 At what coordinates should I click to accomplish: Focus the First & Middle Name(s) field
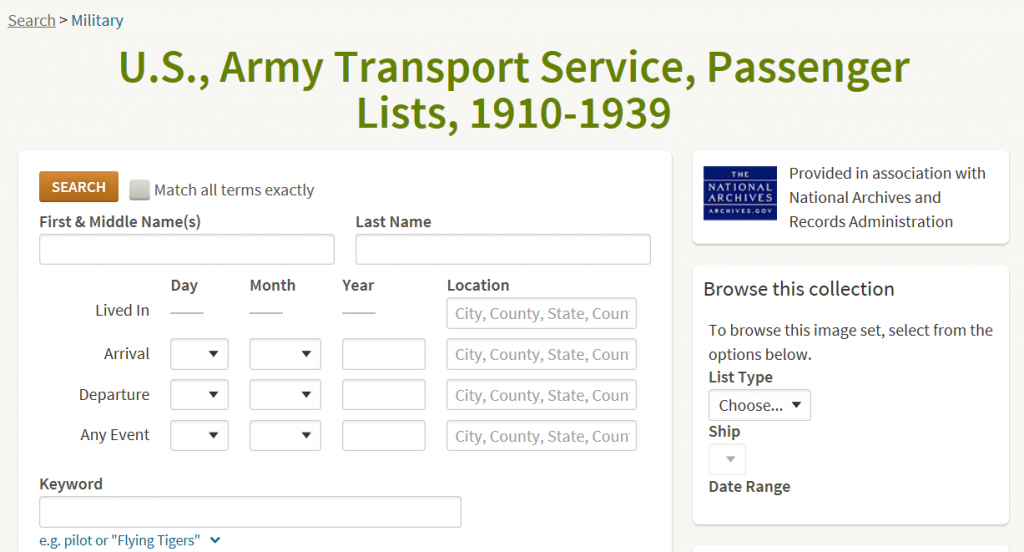coord(187,250)
